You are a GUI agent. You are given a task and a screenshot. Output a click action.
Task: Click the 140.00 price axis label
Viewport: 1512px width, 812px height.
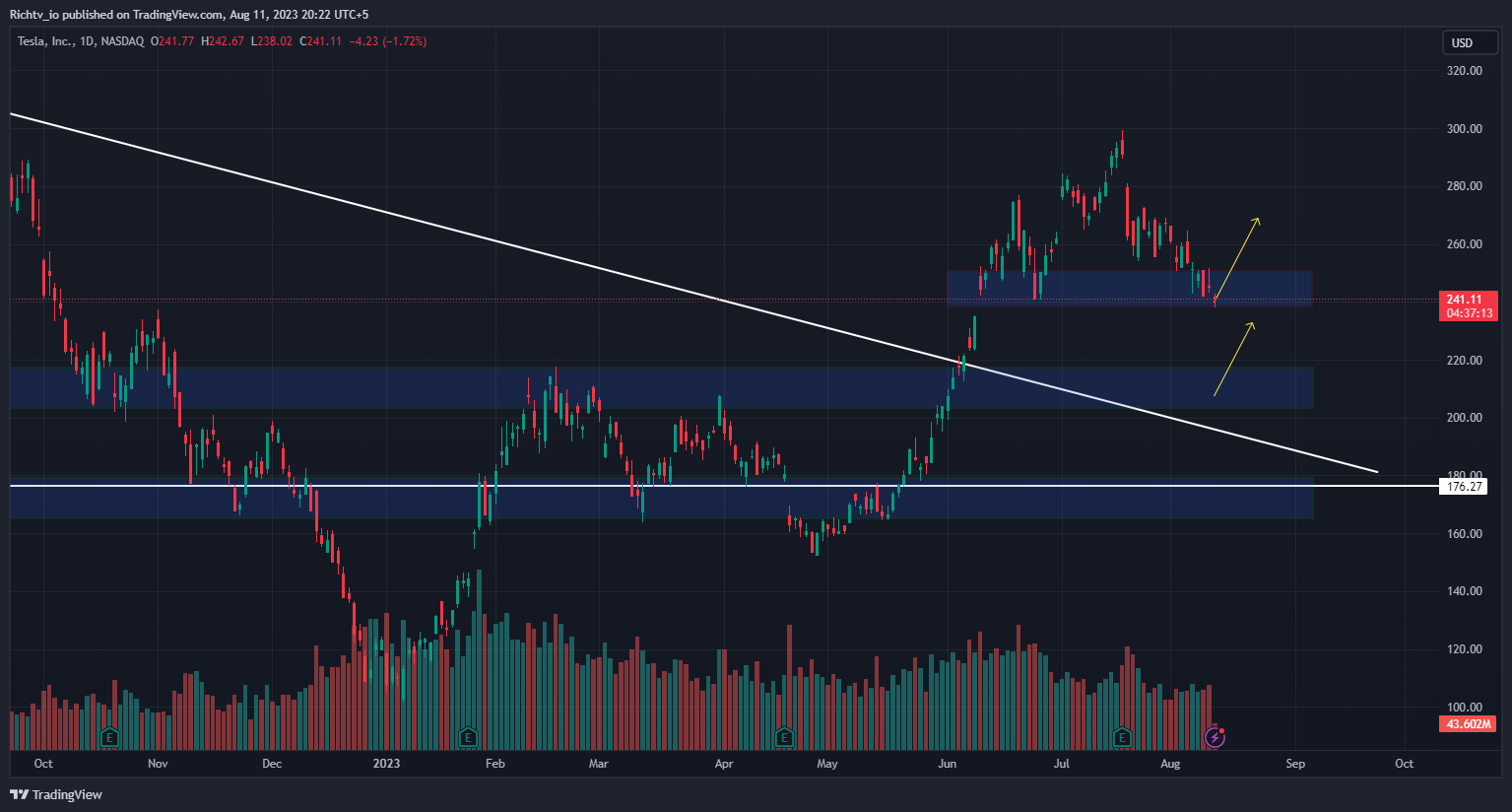tap(1465, 591)
